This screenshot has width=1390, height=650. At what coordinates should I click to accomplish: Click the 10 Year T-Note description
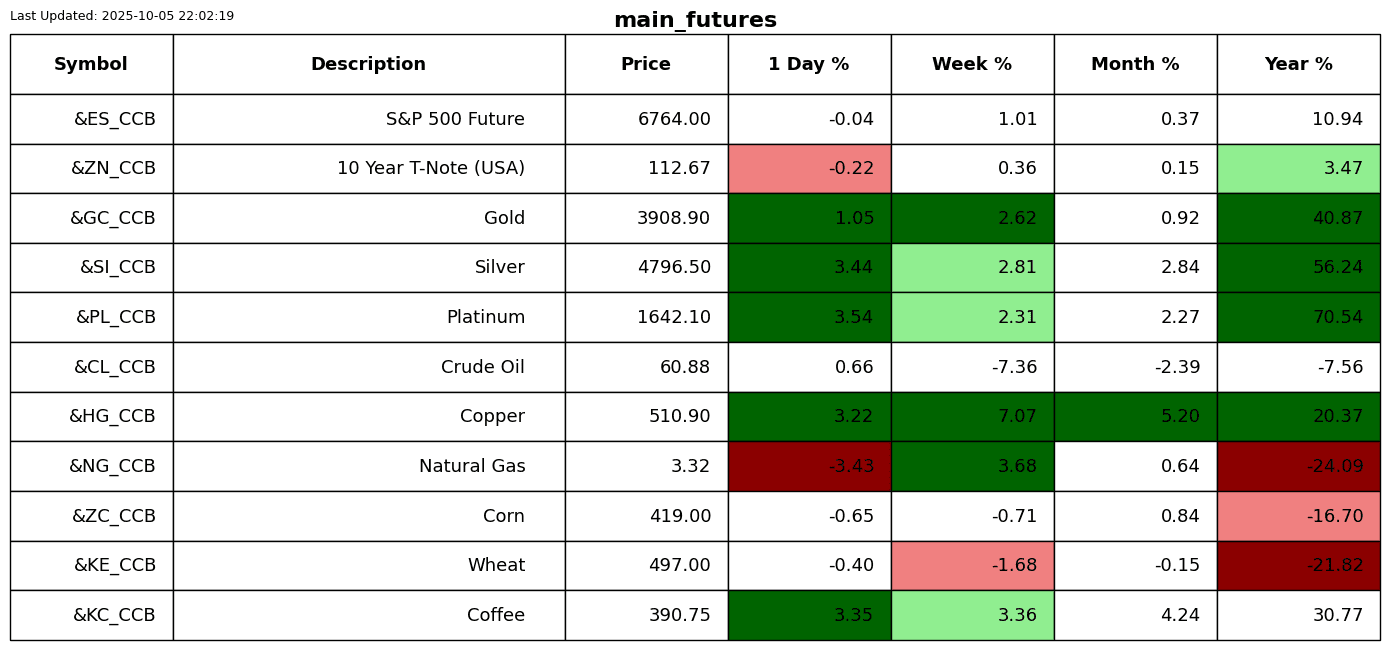(430, 168)
